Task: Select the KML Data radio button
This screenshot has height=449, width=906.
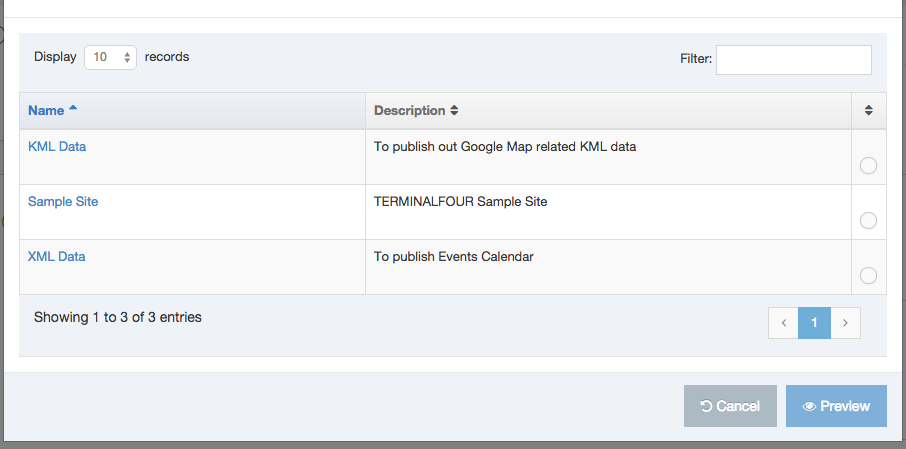Action: (x=868, y=166)
